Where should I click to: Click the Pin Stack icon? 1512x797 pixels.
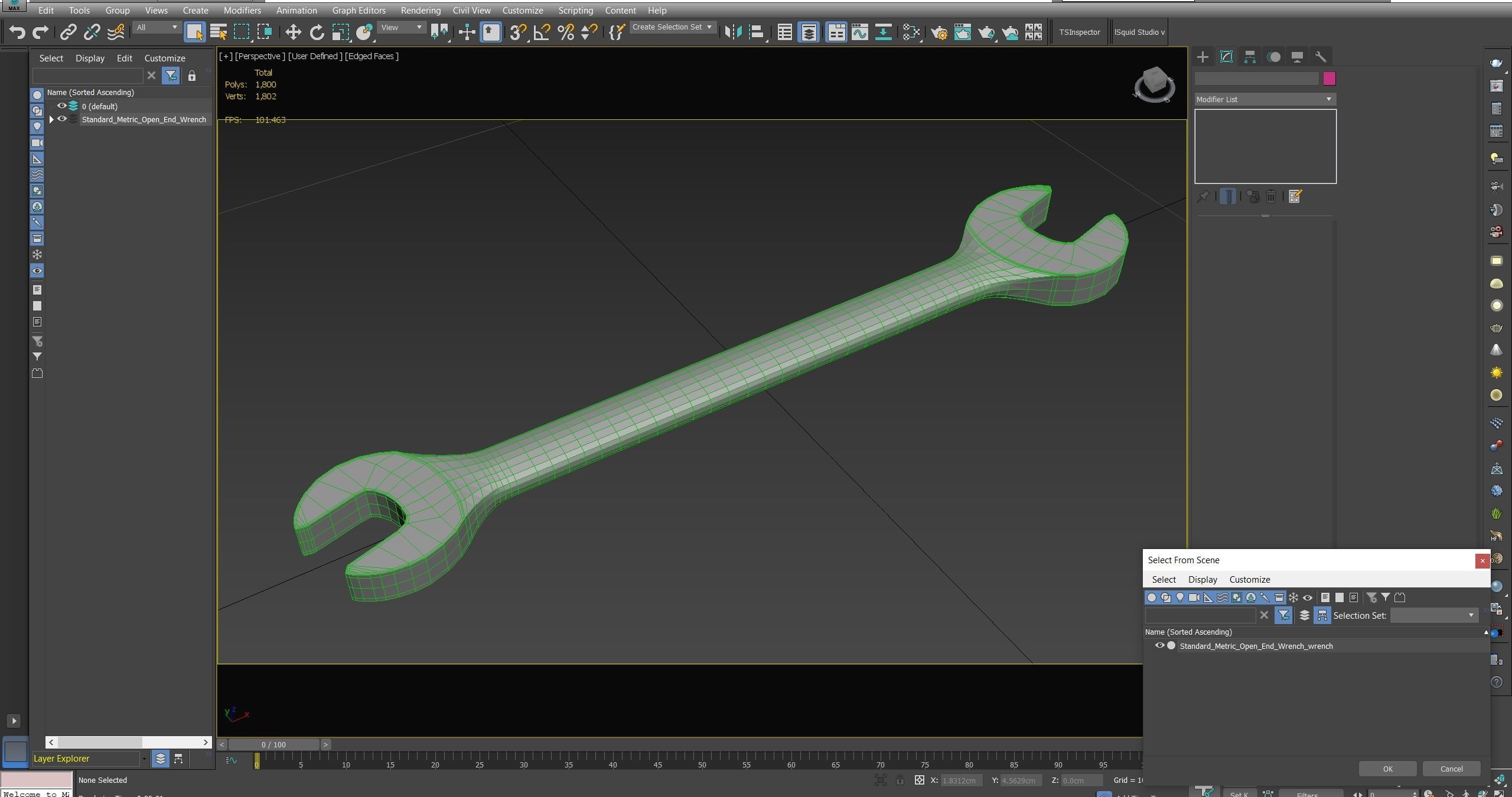1203,197
